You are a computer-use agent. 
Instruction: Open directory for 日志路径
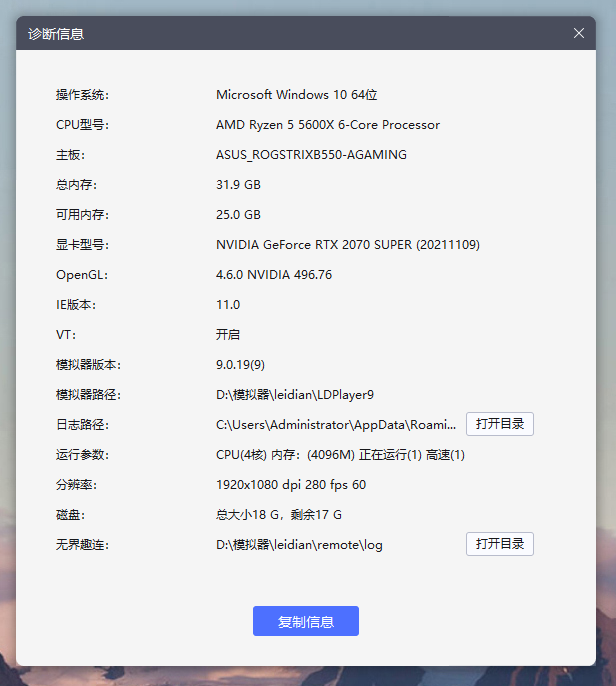pyautogui.click(x=499, y=424)
